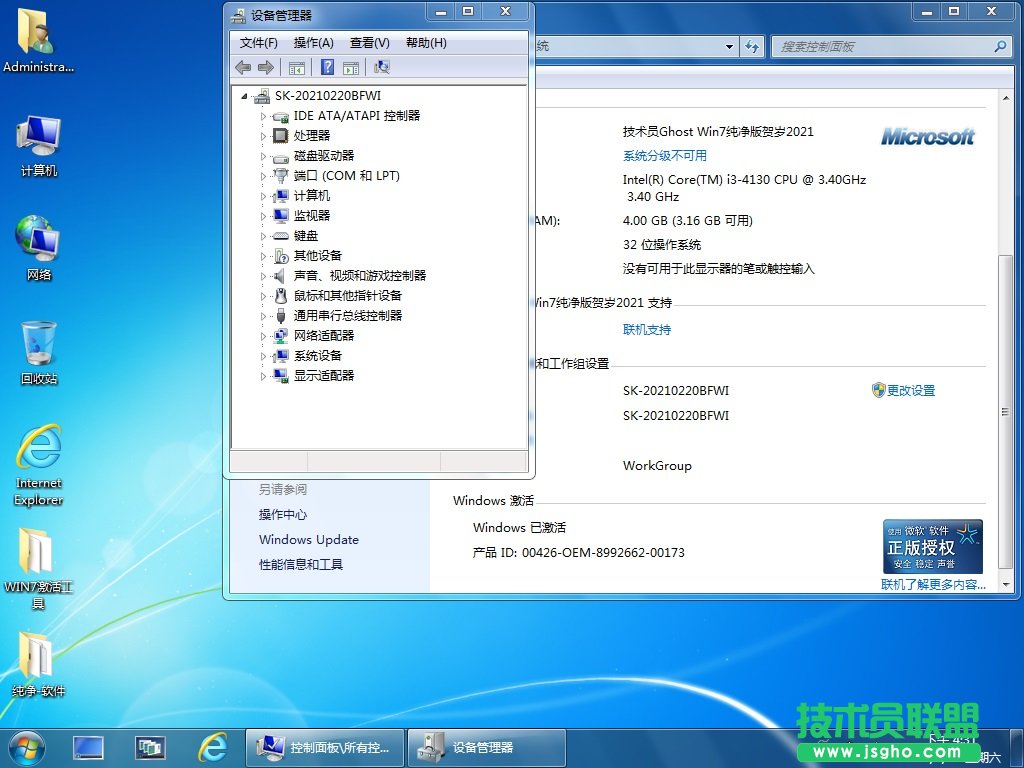Expand the 显示适配器 tree node
Viewport: 1024px width, 768px height.
tap(264, 376)
